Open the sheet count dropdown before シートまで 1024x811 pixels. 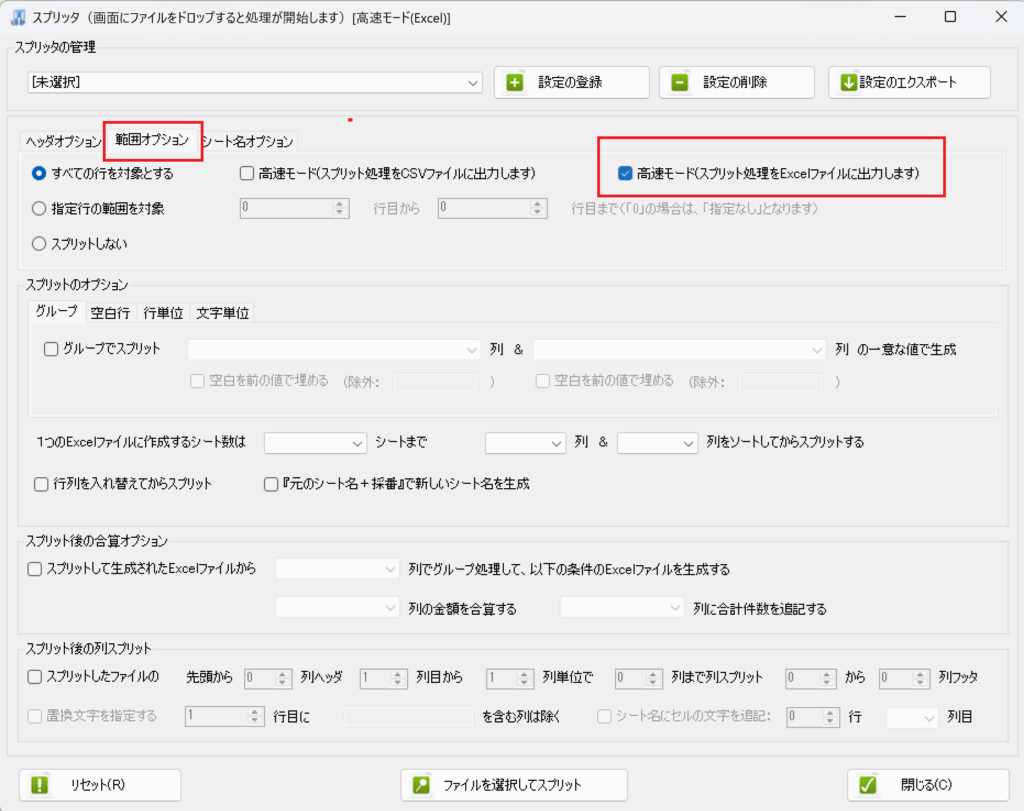(x=315, y=443)
